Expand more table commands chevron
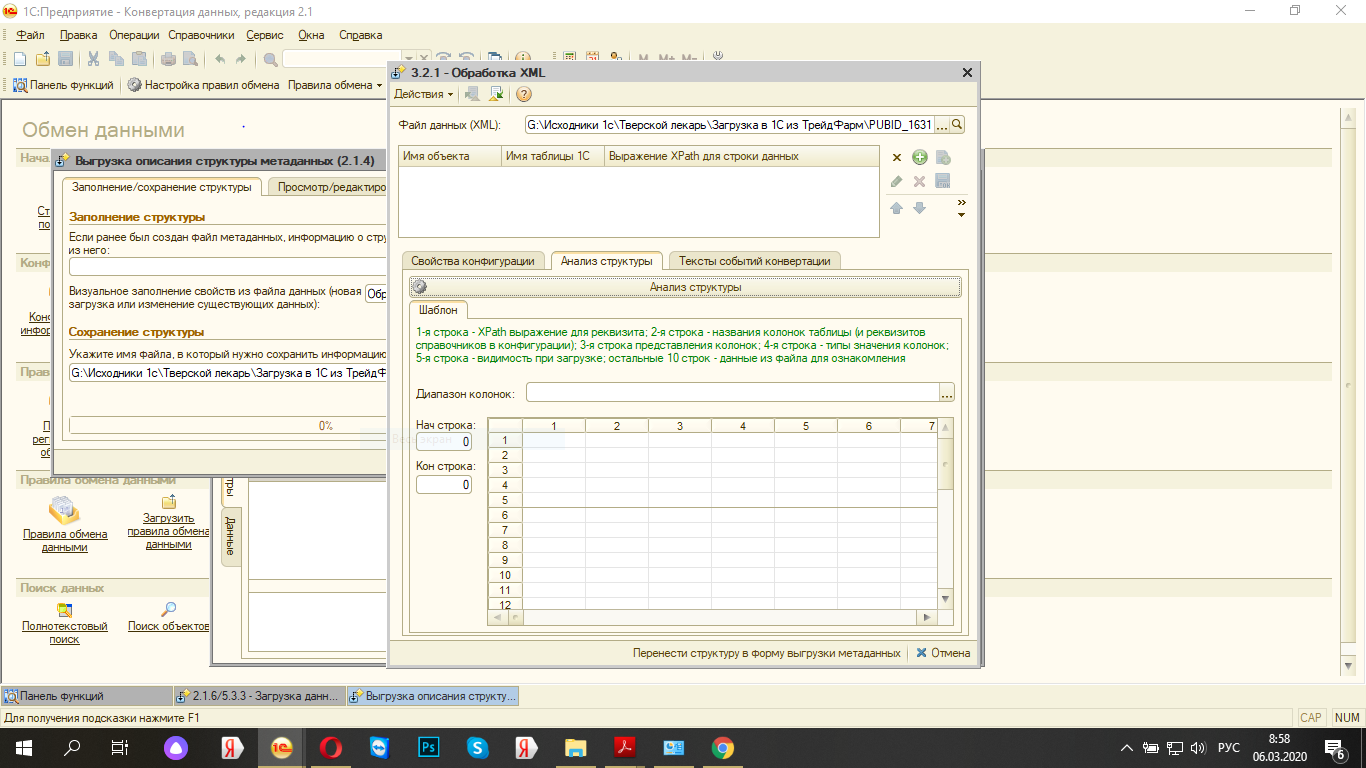Image resolution: width=1366 pixels, height=768 pixels. pos(961,208)
